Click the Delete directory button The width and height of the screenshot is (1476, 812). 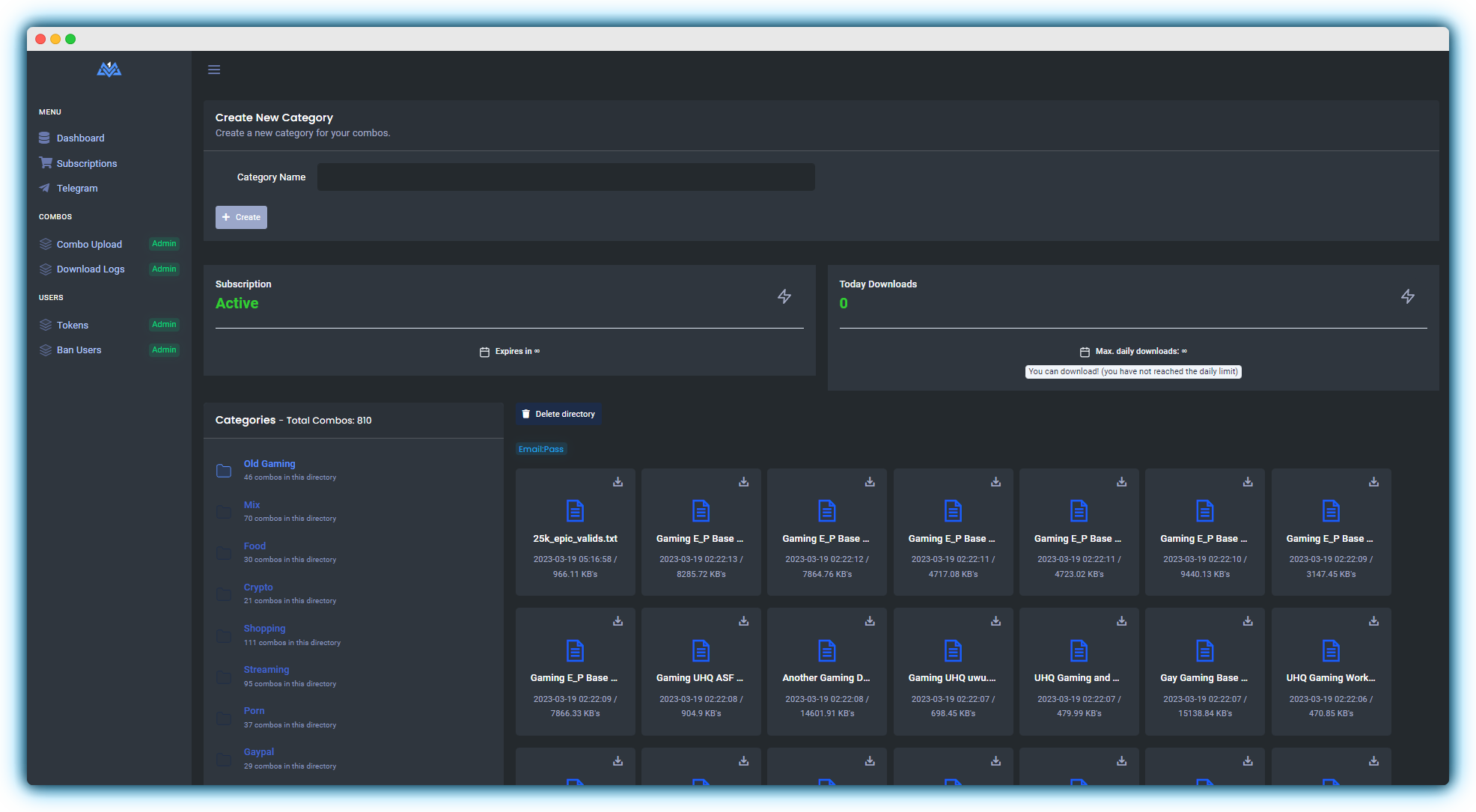click(x=558, y=414)
